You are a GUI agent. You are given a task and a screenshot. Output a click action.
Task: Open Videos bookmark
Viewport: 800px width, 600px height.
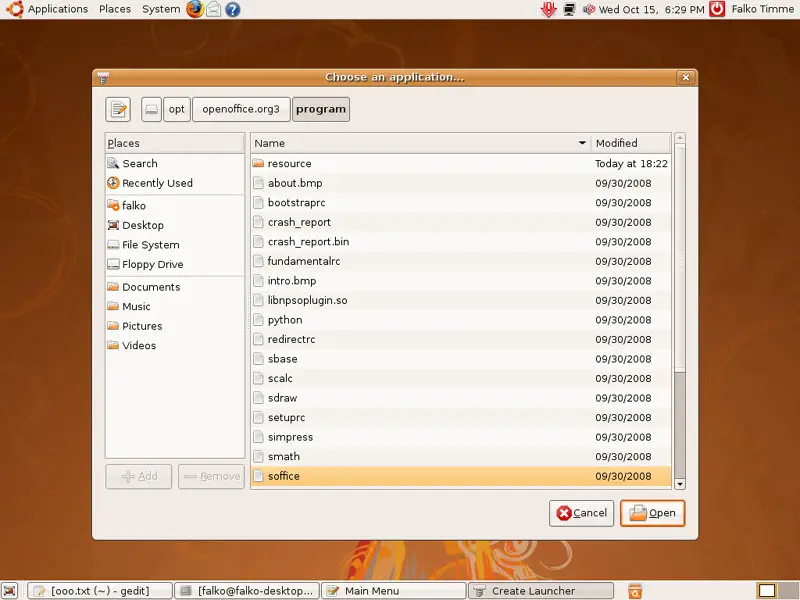(x=174, y=345)
